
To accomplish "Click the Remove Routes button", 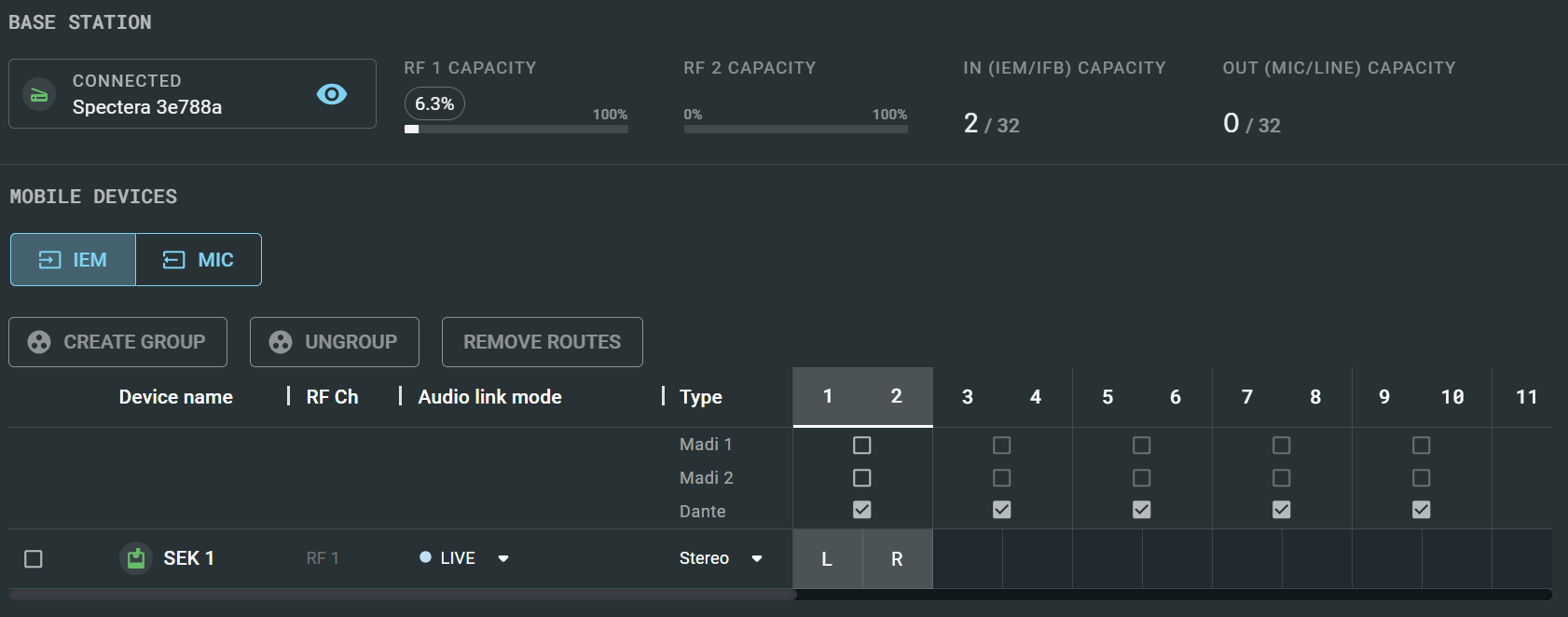I will coord(542,342).
